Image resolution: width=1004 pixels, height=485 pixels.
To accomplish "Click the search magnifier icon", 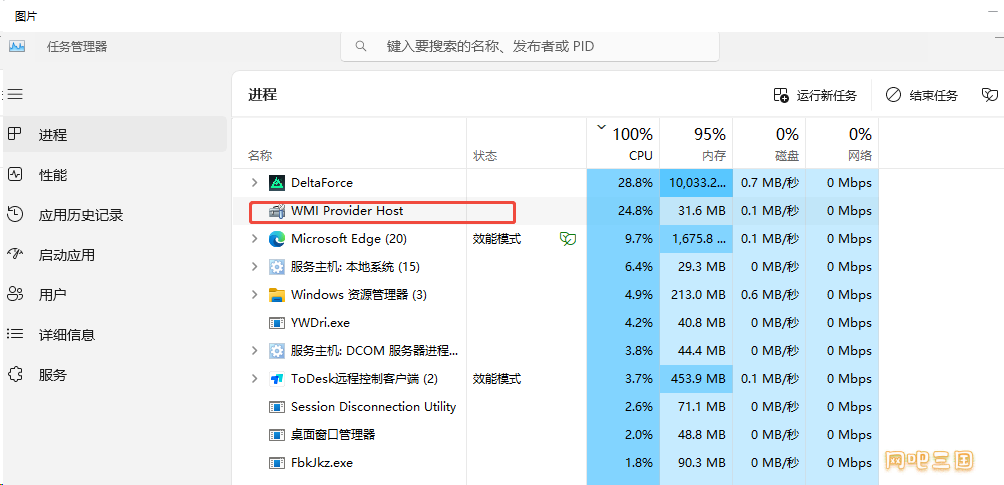I will (x=360, y=46).
